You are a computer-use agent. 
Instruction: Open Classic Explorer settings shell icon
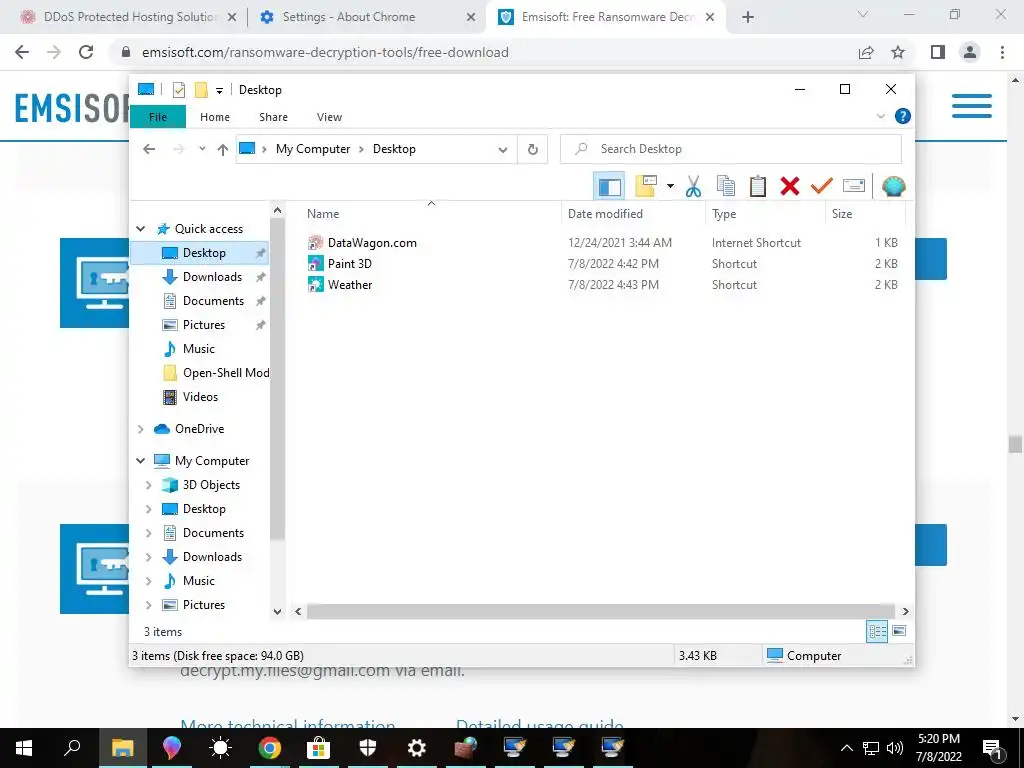[x=893, y=186]
